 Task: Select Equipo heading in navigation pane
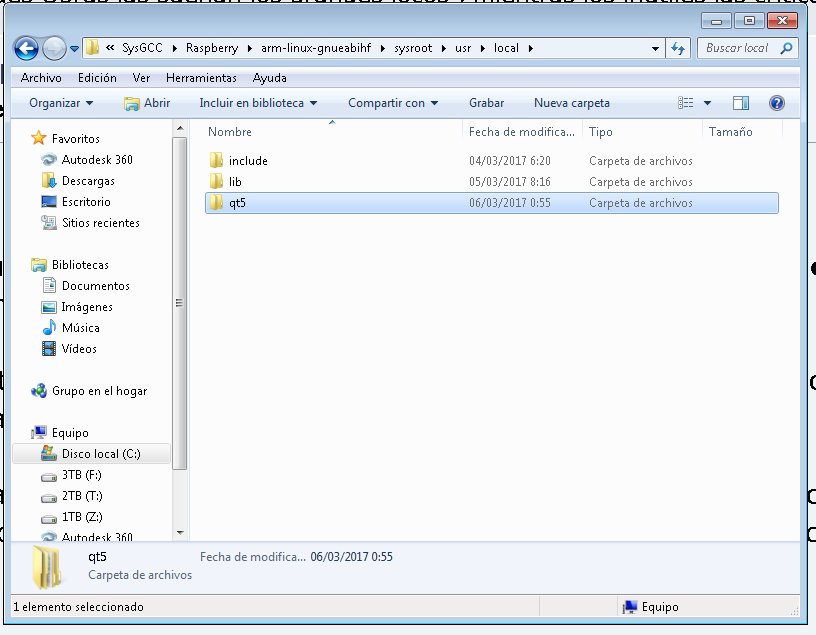click(70, 433)
